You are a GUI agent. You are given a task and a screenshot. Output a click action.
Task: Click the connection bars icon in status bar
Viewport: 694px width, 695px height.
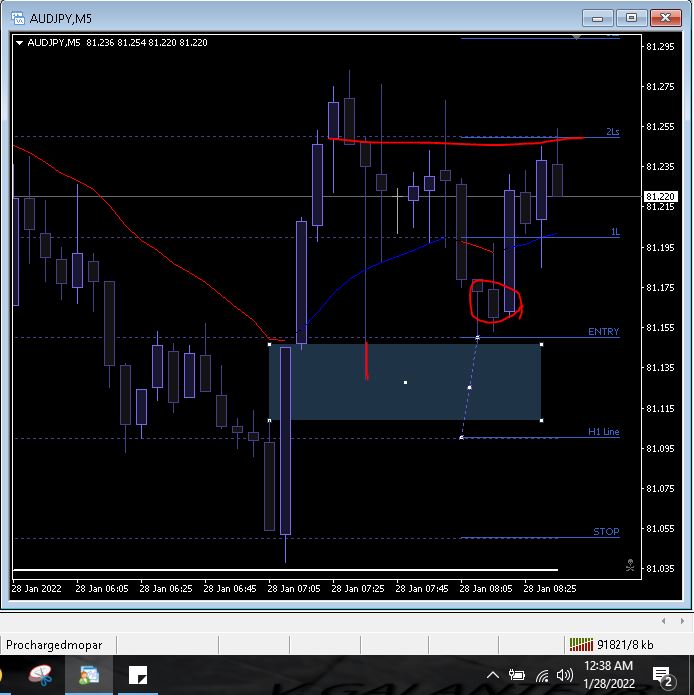(x=581, y=644)
